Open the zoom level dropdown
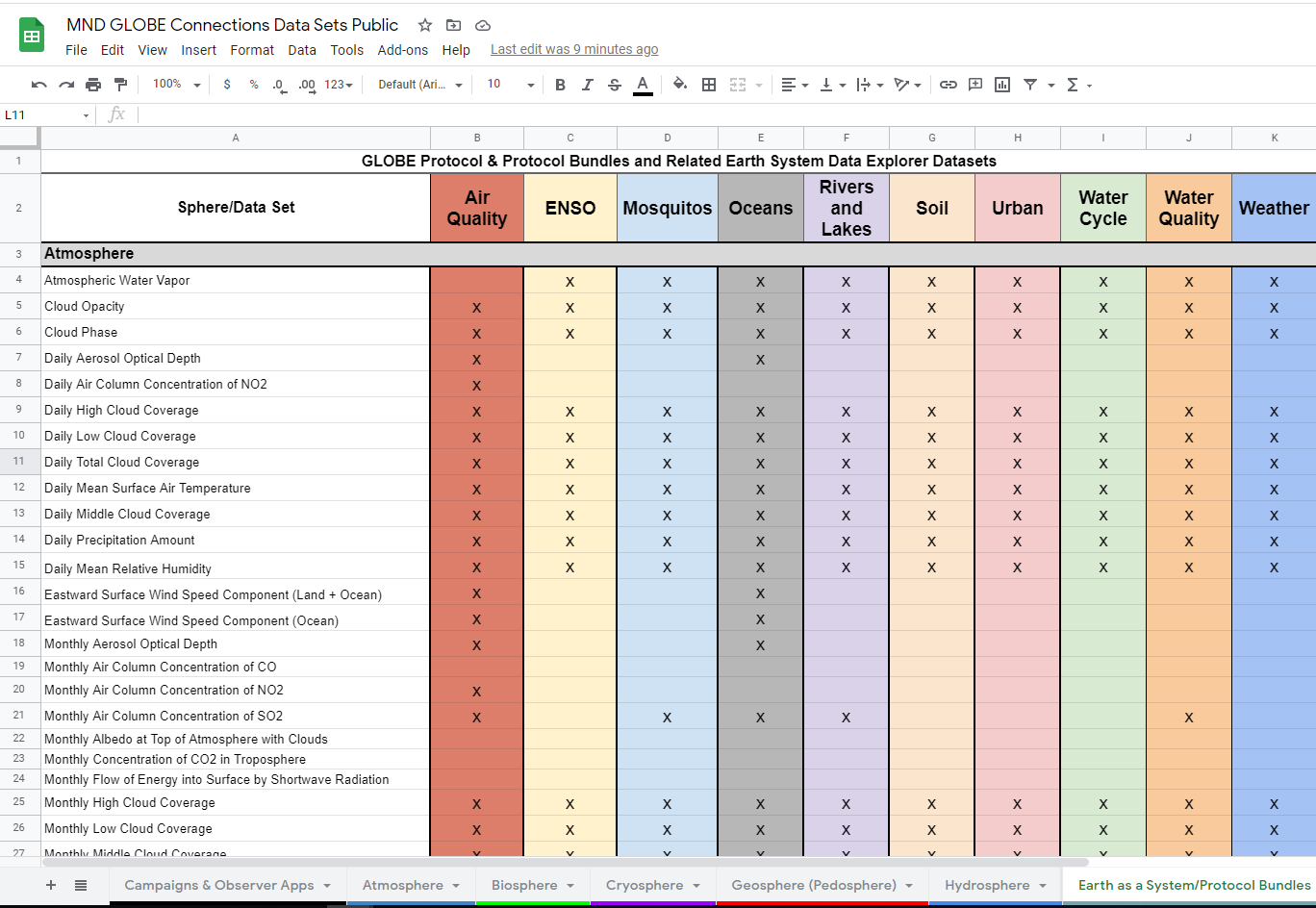1316x908 pixels. [x=176, y=85]
